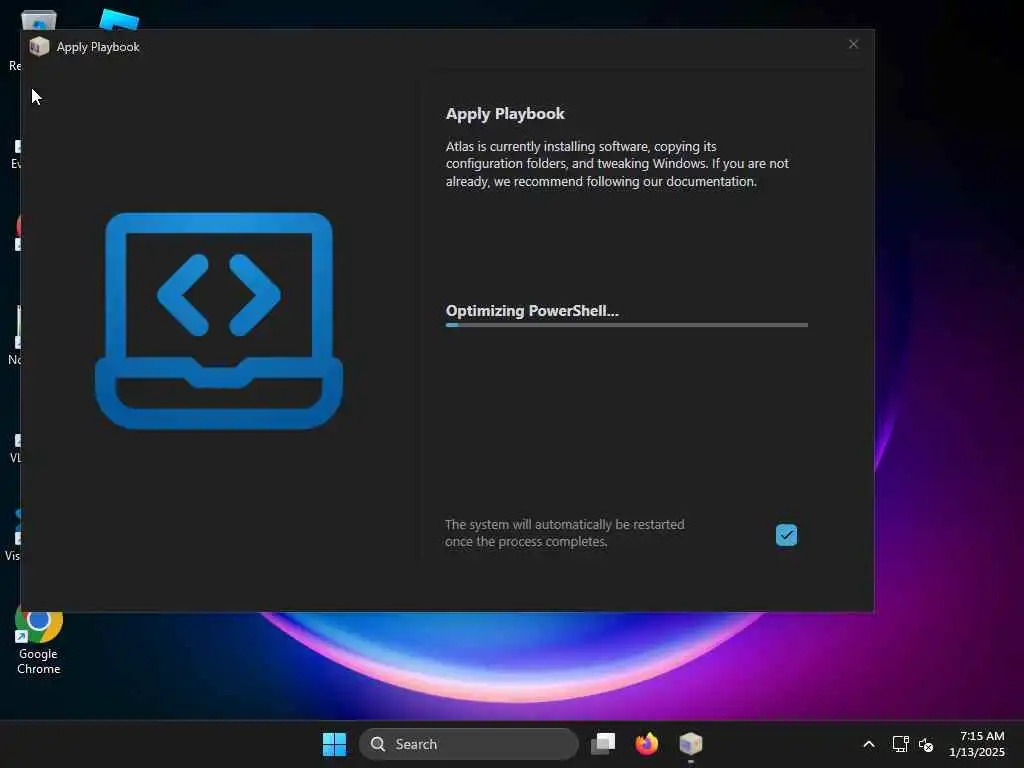Click the Apply Playbook title bar icon
The height and width of the screenshot is (768, 1024).
[39, 46]
